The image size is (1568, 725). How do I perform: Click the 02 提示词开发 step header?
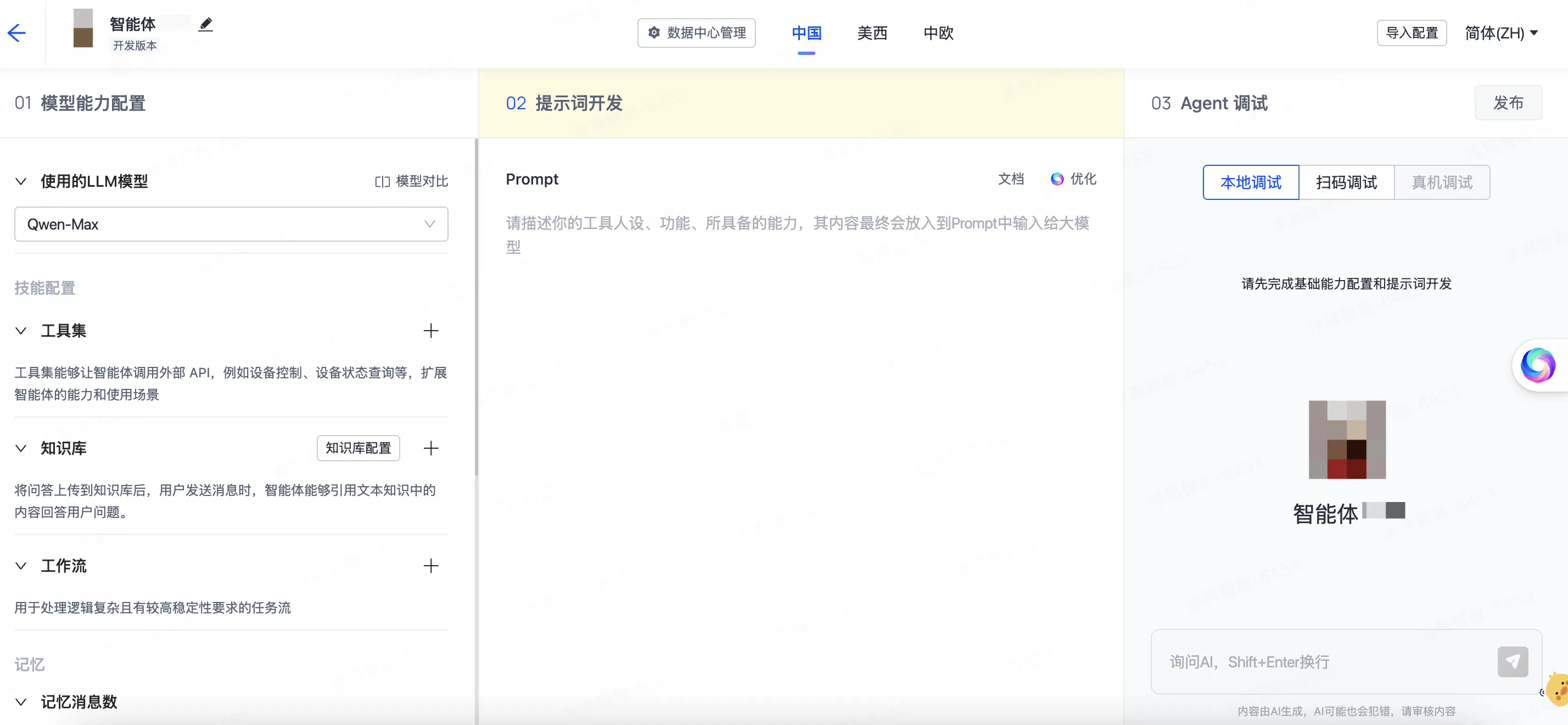coord(564,103)
